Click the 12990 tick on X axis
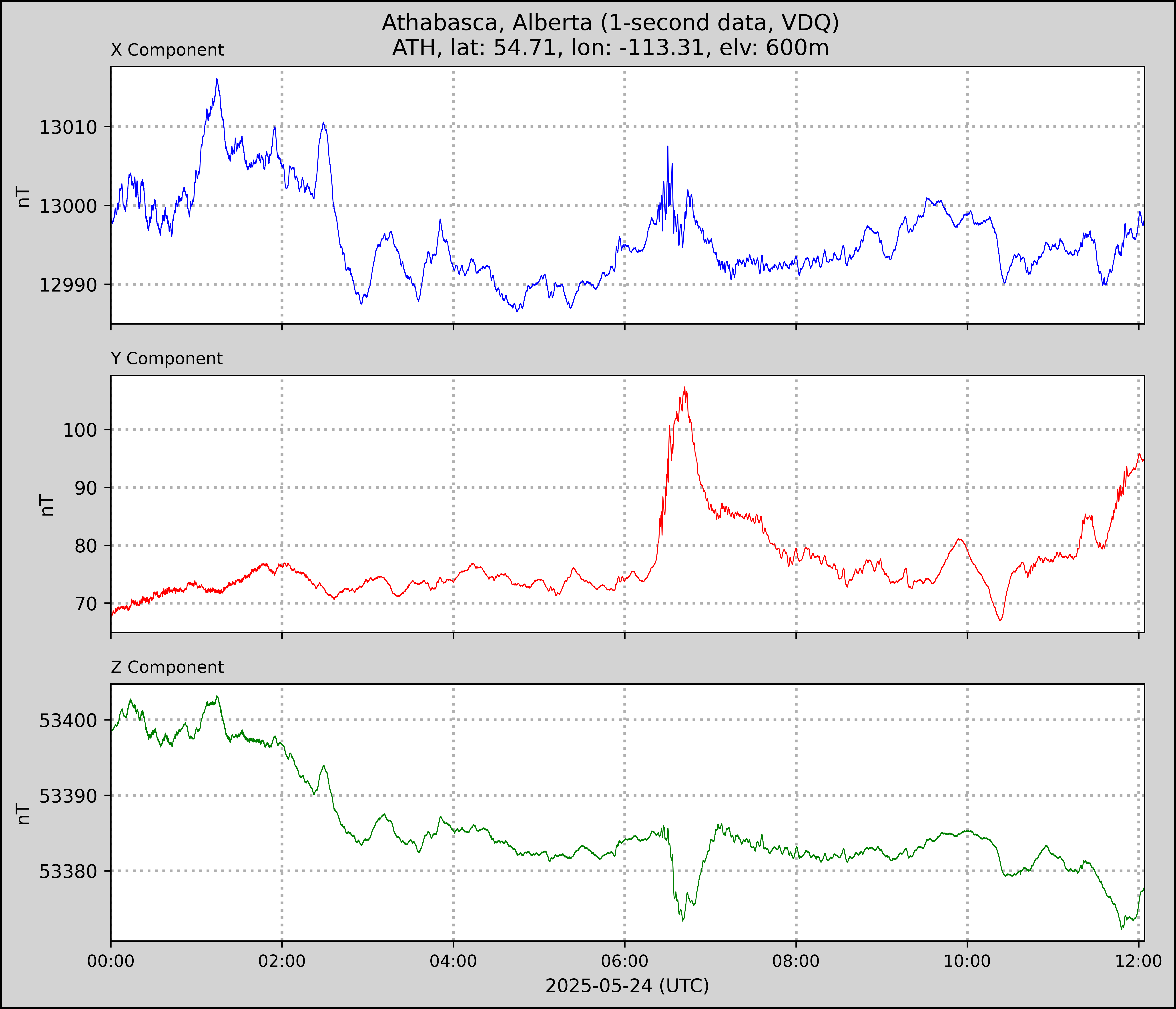Image resolution: width=1176 pixels, height=1009 pixels. pos(68,285)
